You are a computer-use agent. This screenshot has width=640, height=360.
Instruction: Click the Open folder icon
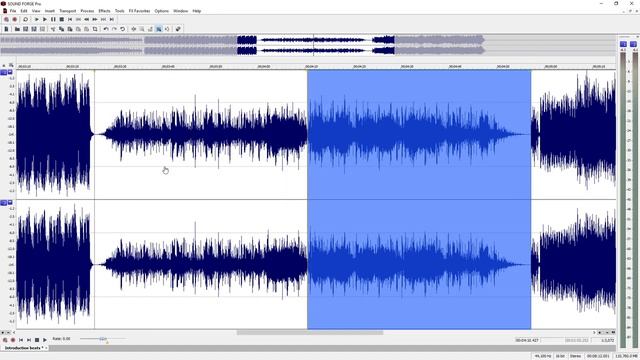coord(17,29)
